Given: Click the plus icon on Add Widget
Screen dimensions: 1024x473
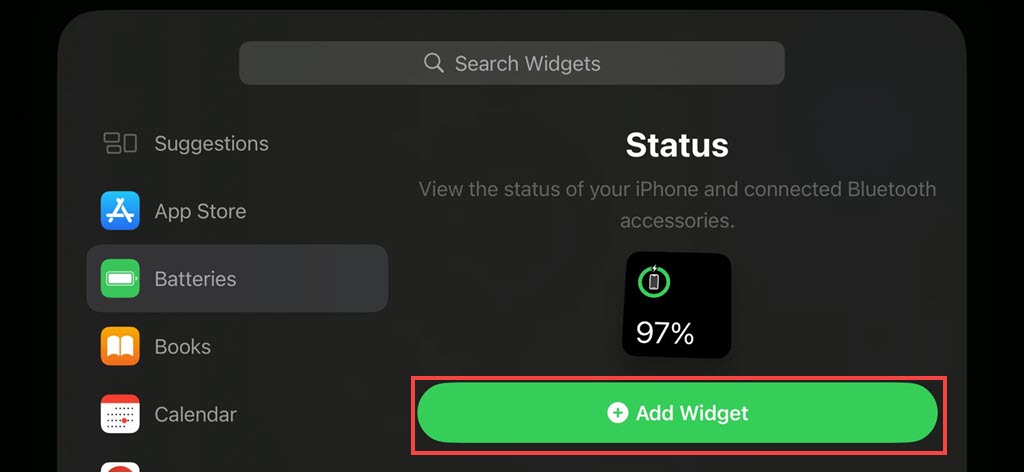Looking at the screenshot, I should (x=617, y=413).
